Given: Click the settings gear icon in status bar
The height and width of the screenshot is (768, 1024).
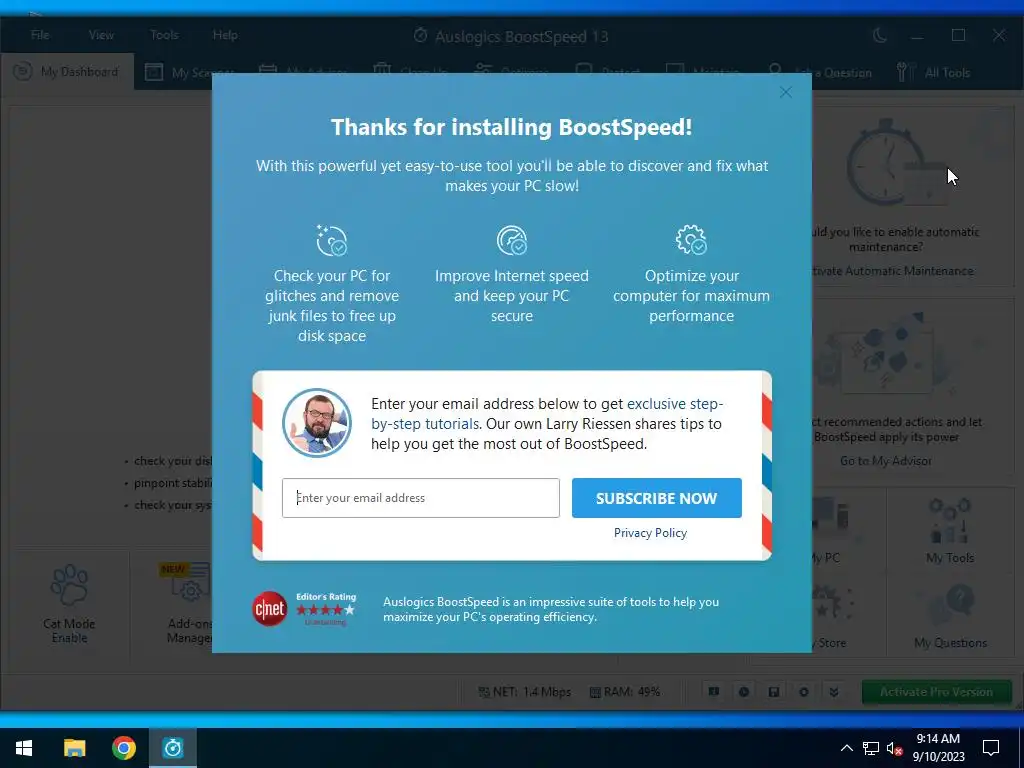Looking at the screenshot, I should 804,692.
